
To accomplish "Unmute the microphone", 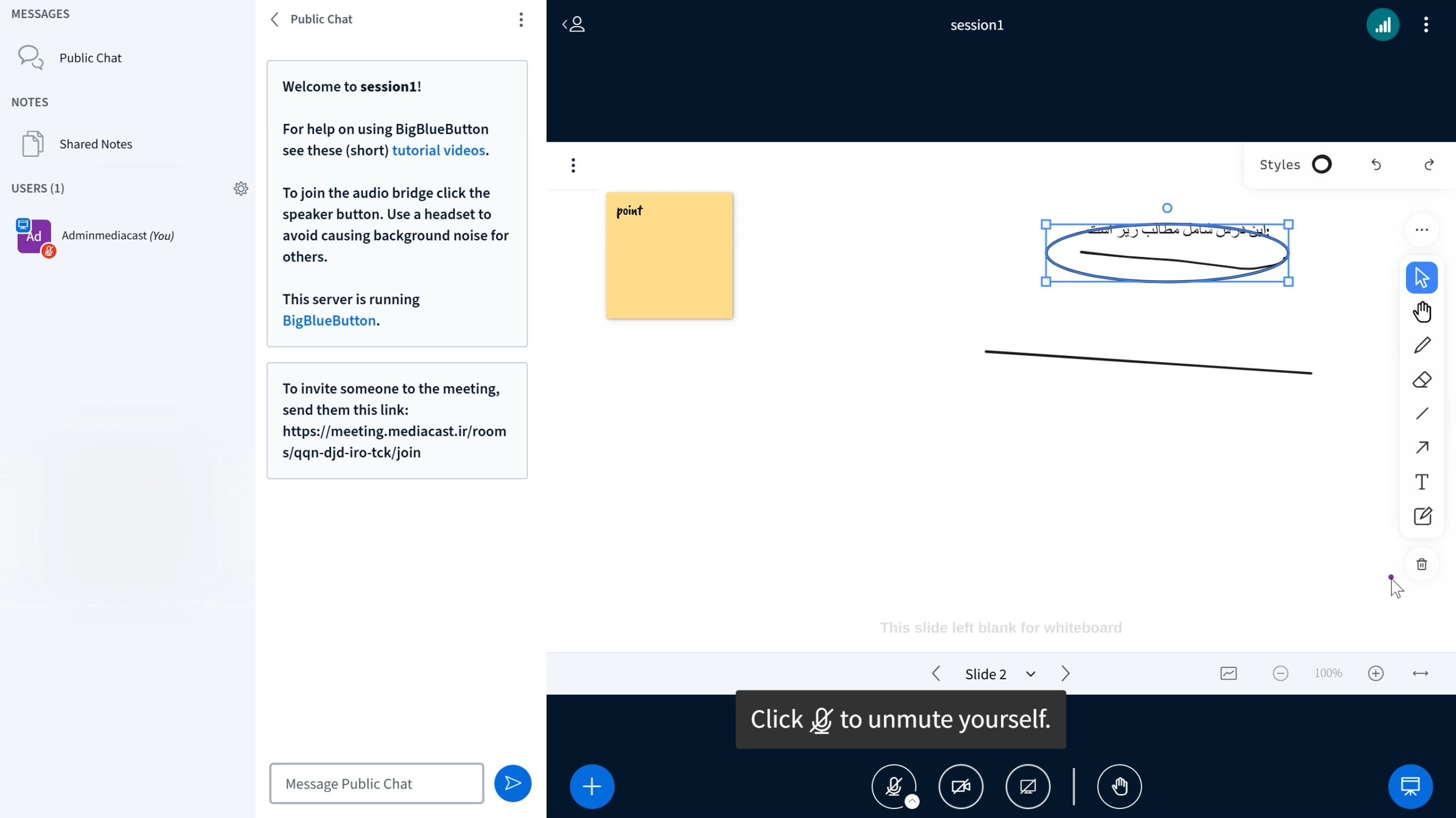I will [894, 786].
